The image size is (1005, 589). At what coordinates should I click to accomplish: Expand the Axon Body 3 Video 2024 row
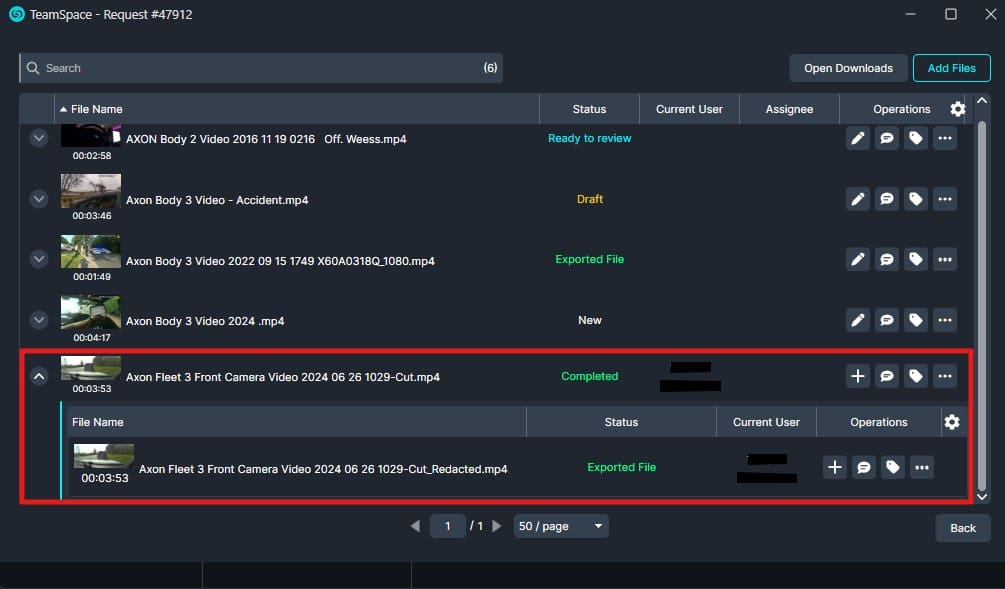(39, 320)
